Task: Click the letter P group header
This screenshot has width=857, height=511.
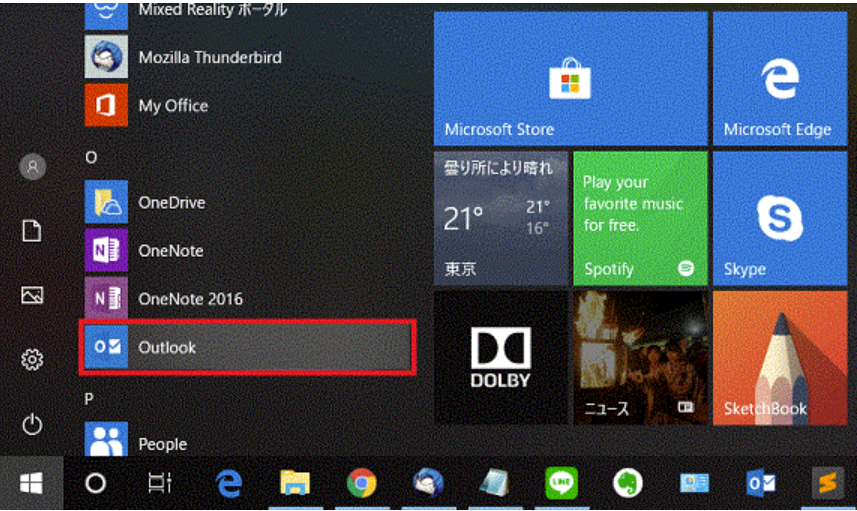Action: click(89, 399)
